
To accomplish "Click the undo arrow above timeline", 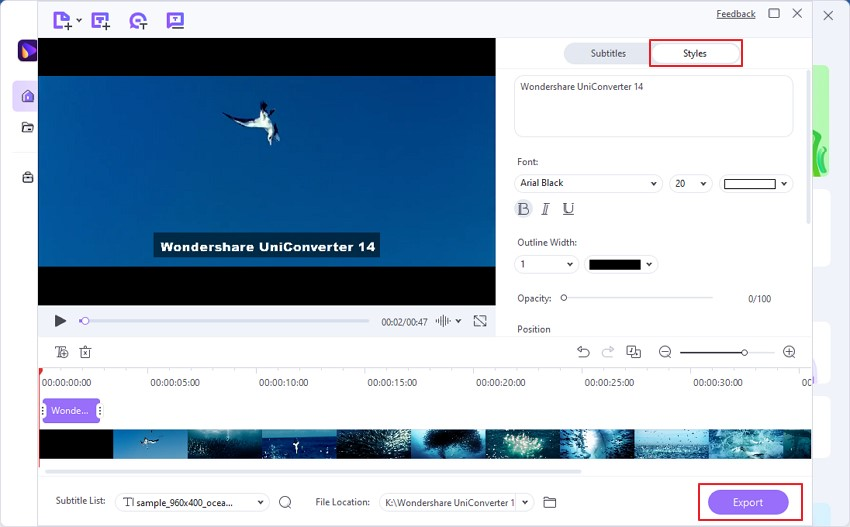I will point(583,352).
